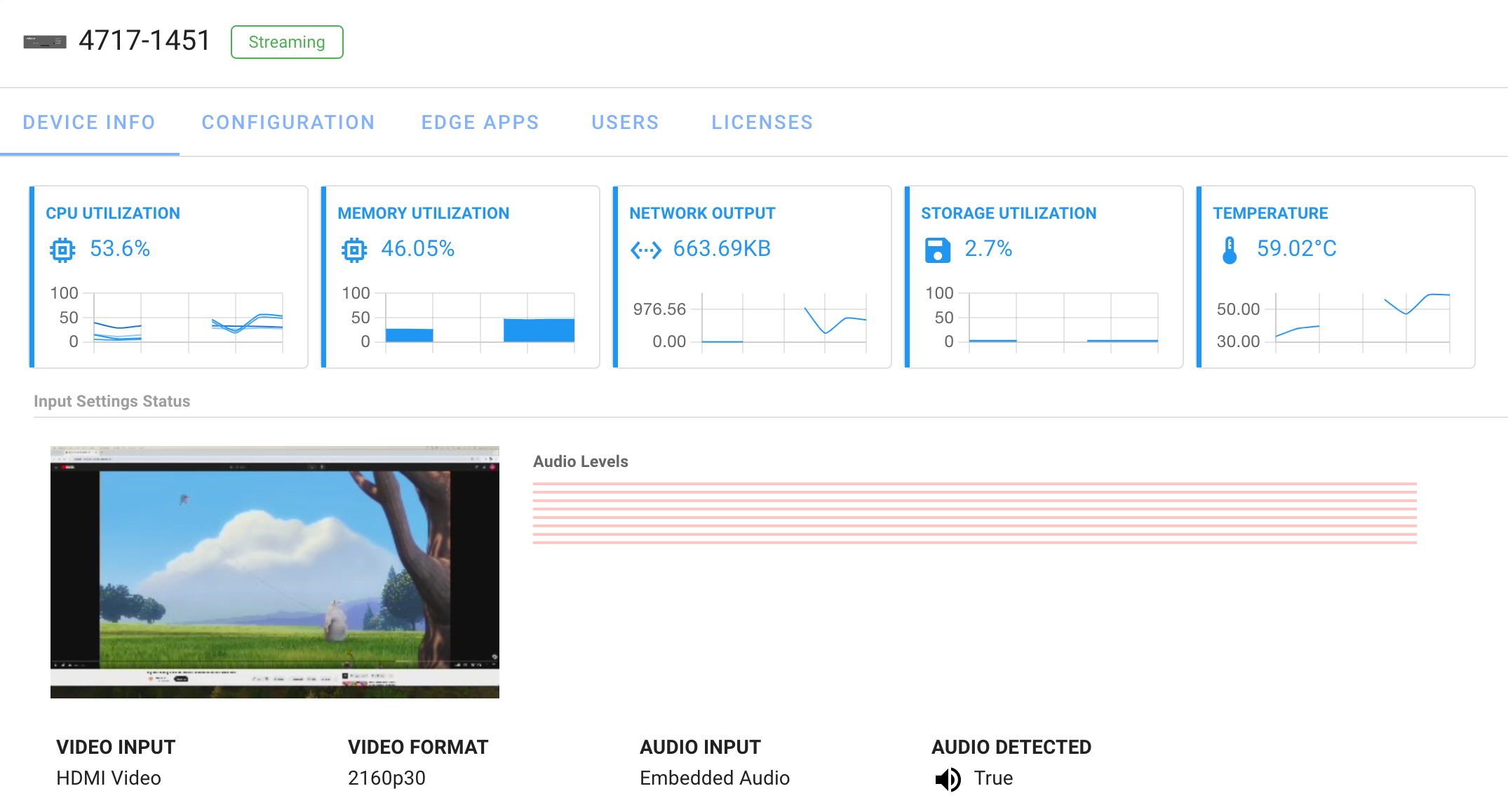Click the video input preview thumbnail
The image size is (1508, 812).
click(275, 572)
